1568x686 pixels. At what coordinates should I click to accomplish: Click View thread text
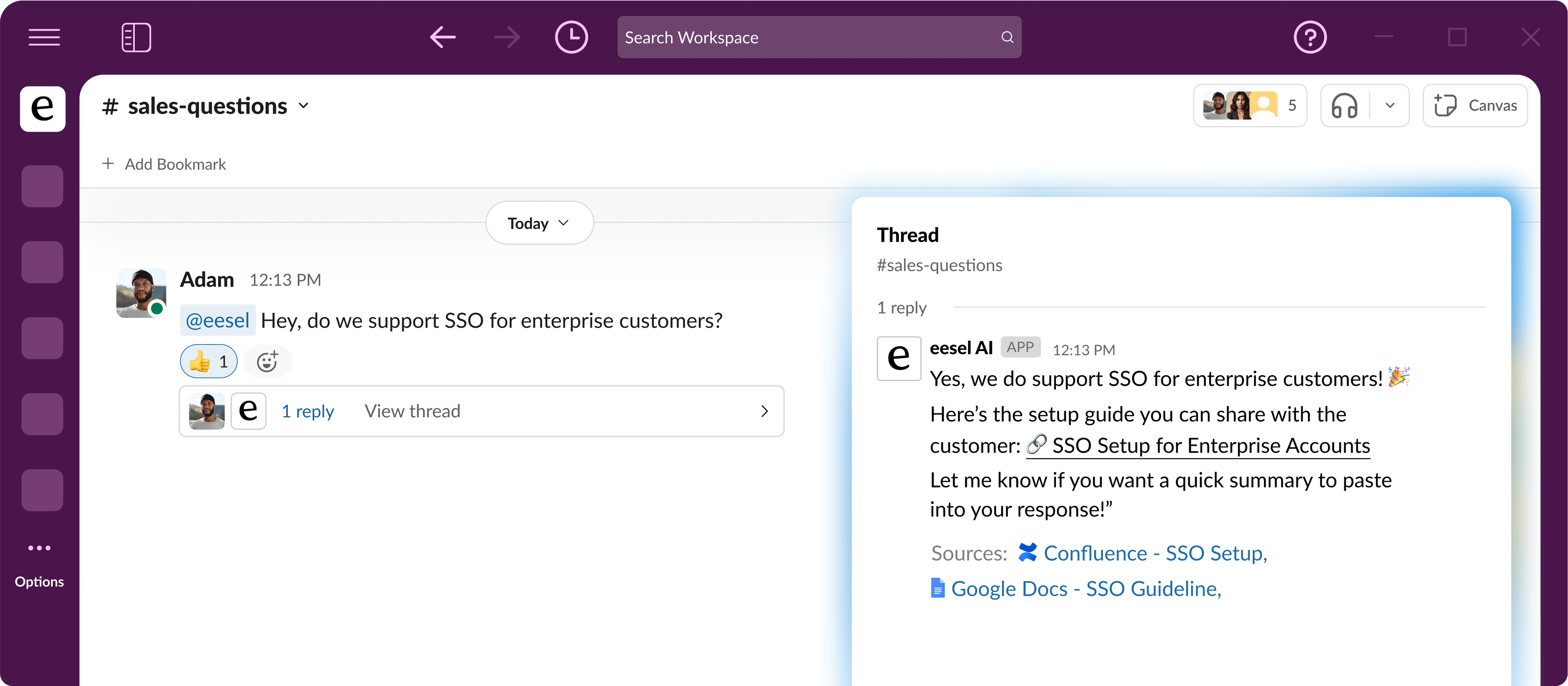coord(412,411)
